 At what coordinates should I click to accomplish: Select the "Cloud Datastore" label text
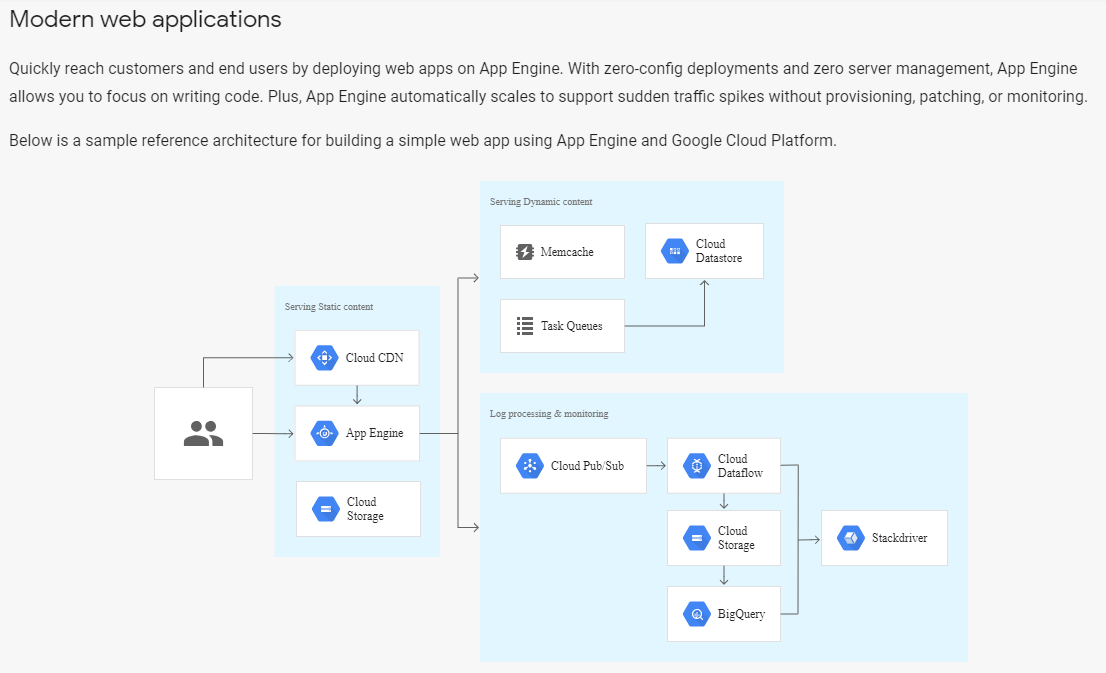click(719, 251)
